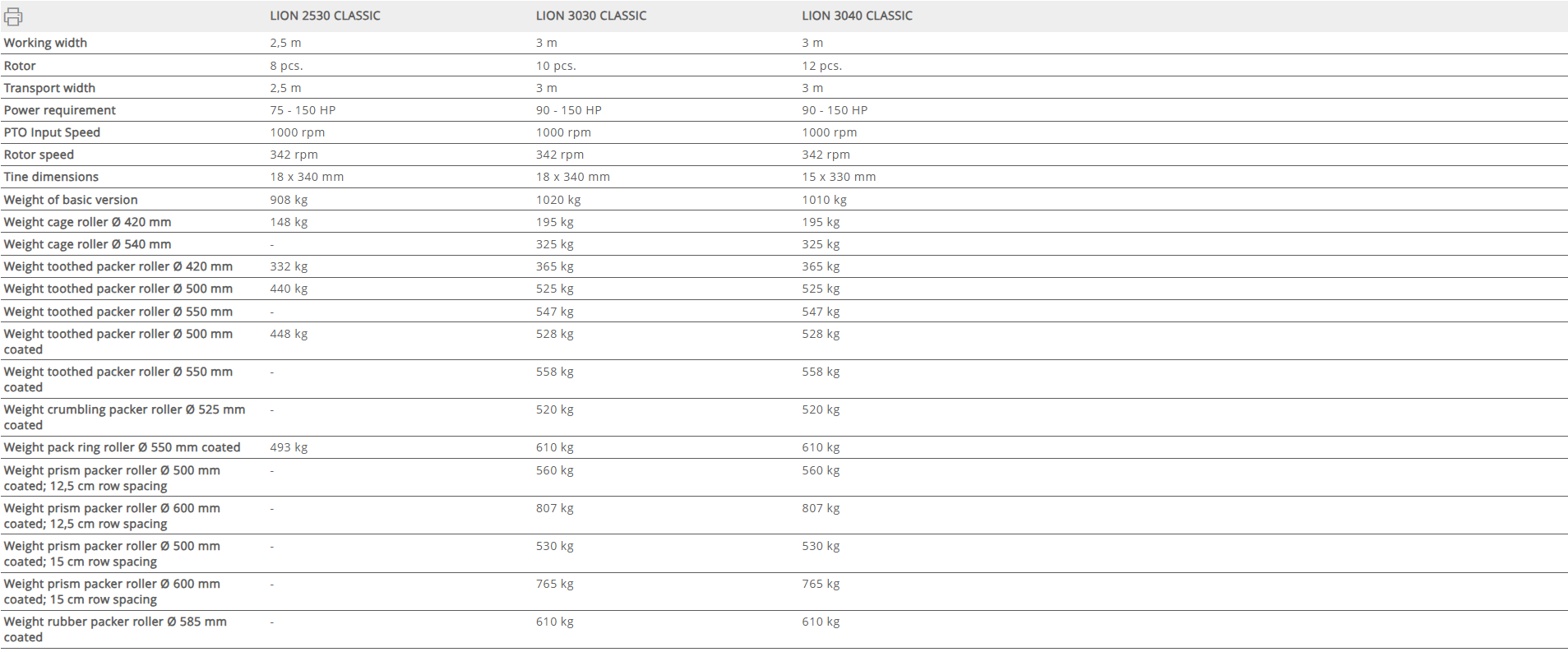Click the 493 kg pack ring roller value

coord(289,447)
